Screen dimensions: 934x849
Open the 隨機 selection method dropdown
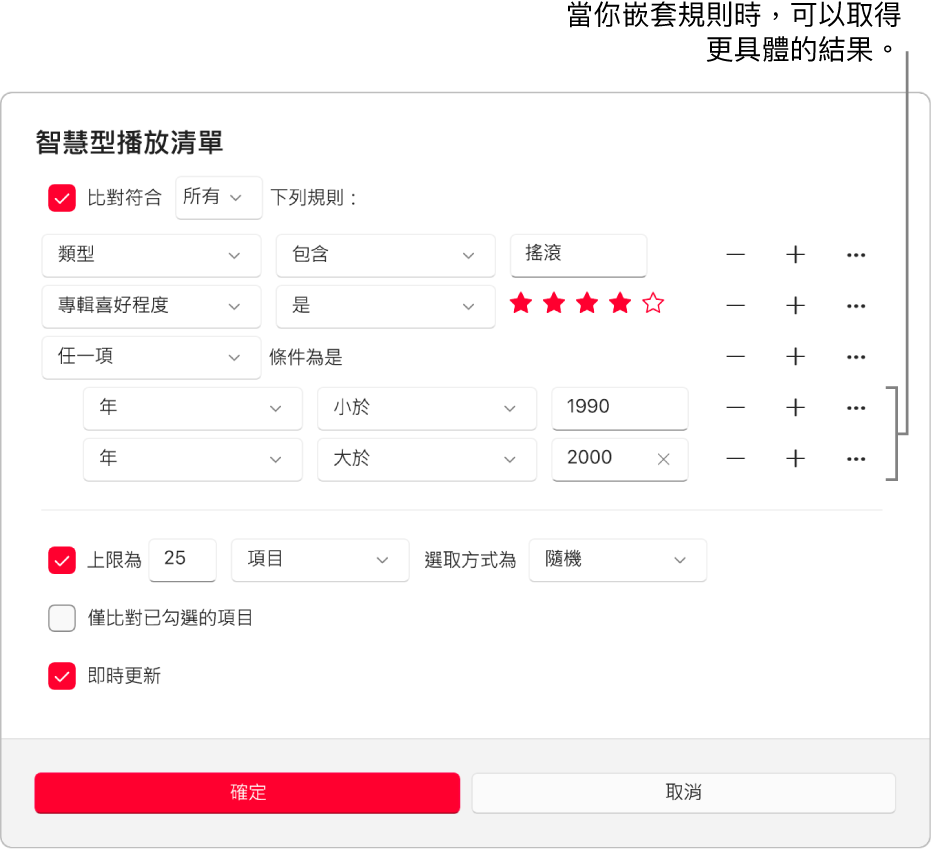click(617, 560)
